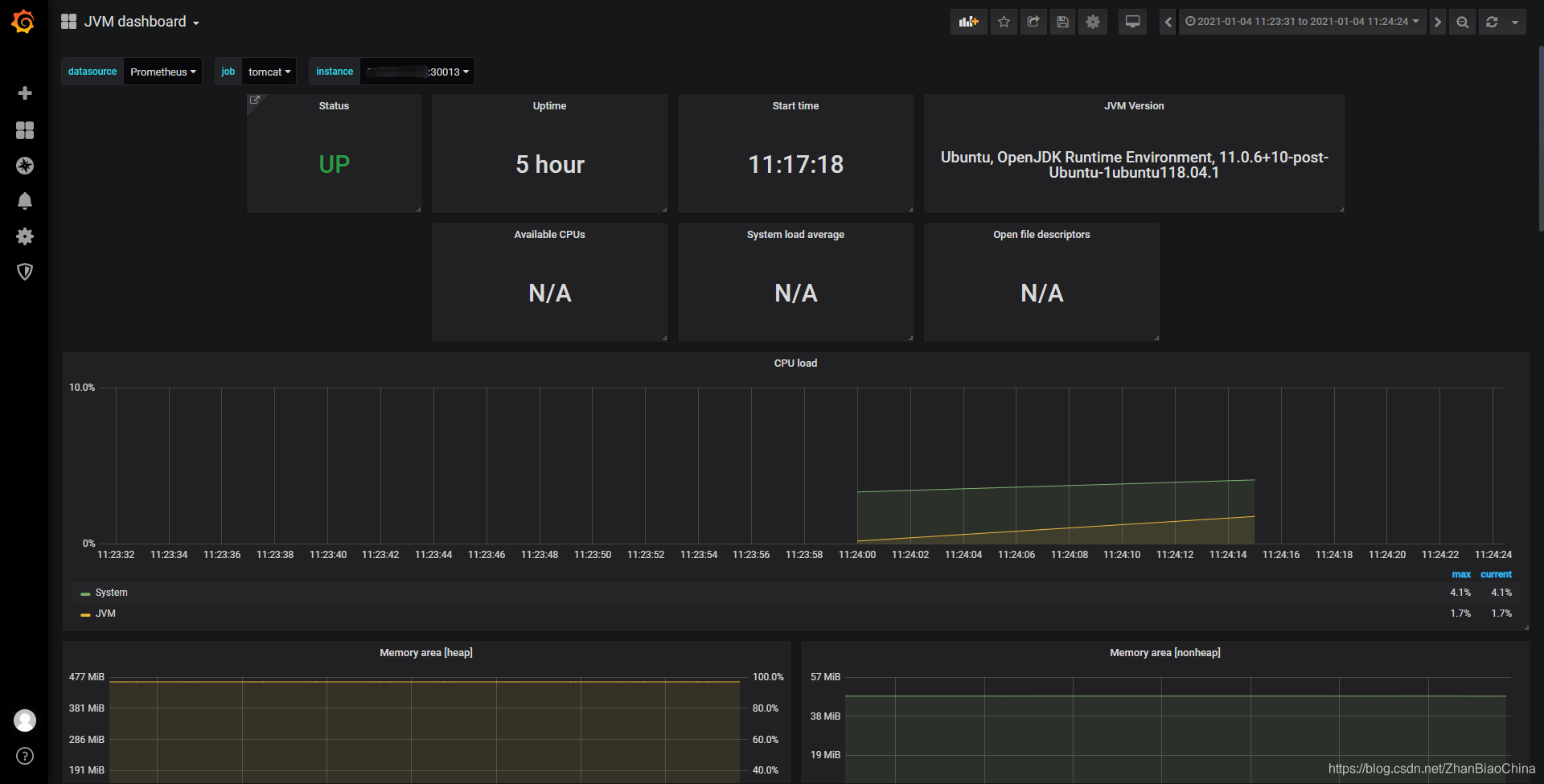Open the Available CPUs panel title
Screen dimensions: 1544x784
(x=549, y=235)
